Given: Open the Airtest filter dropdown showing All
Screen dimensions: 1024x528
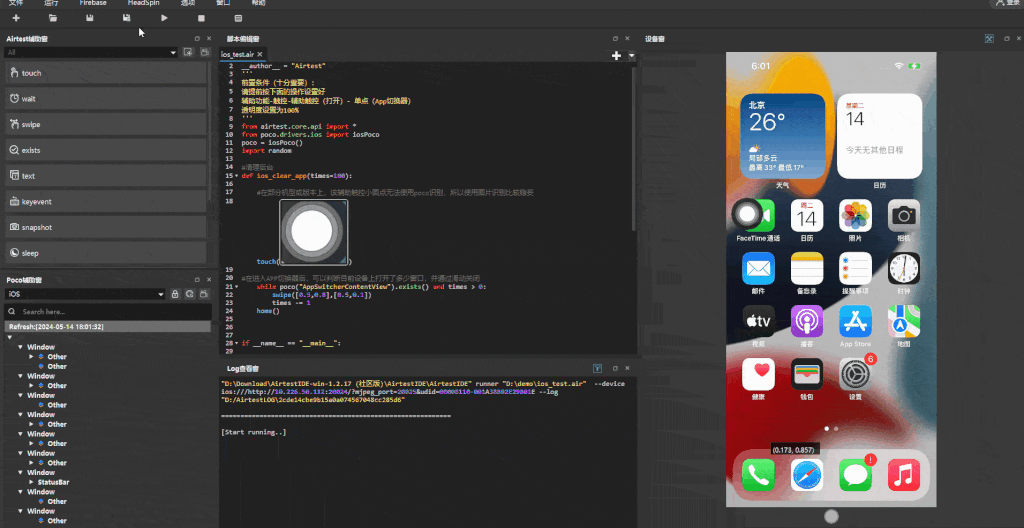Looking at the screenshot, I should (91, 52).
